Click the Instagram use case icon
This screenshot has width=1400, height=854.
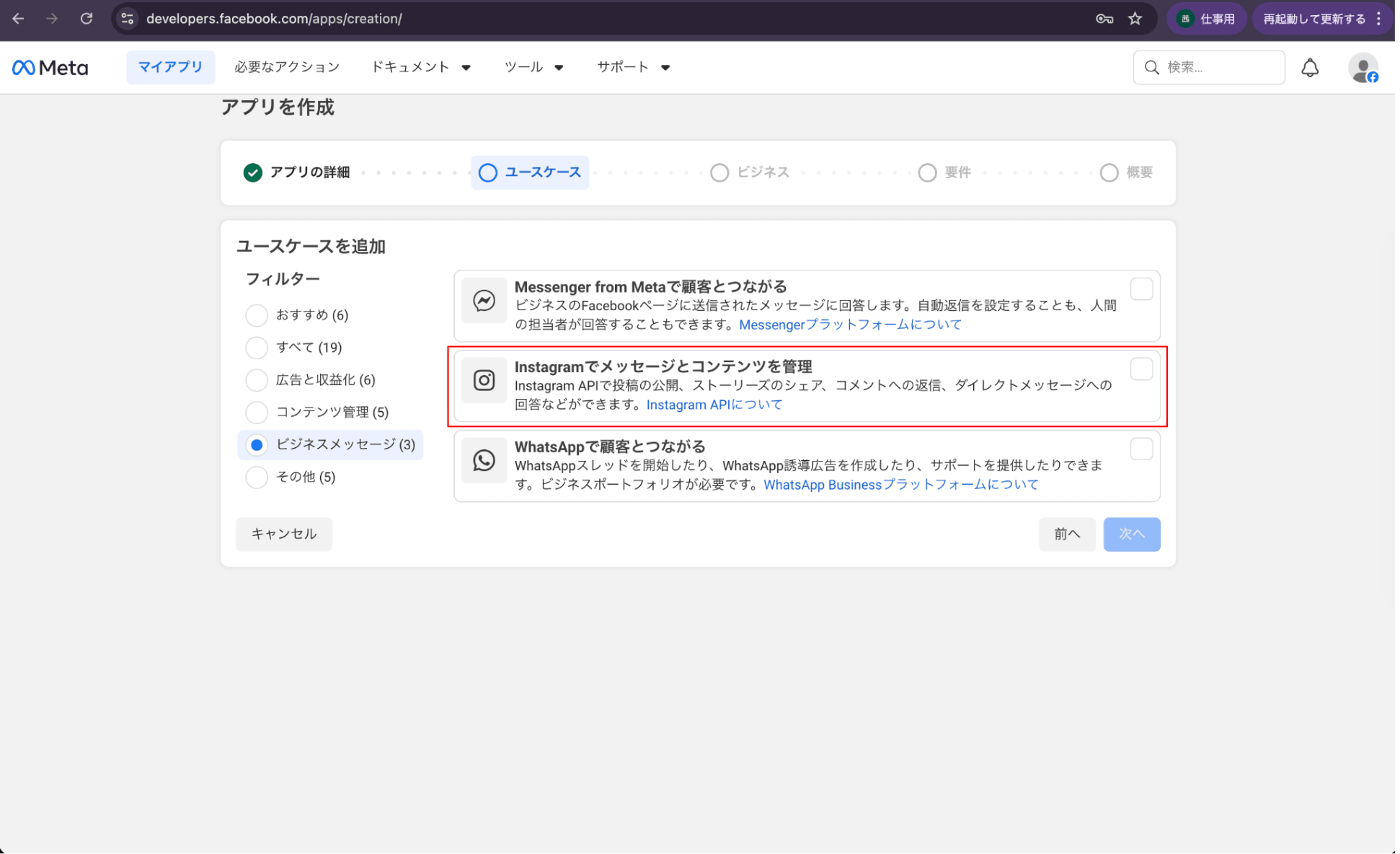pos(485,381)
